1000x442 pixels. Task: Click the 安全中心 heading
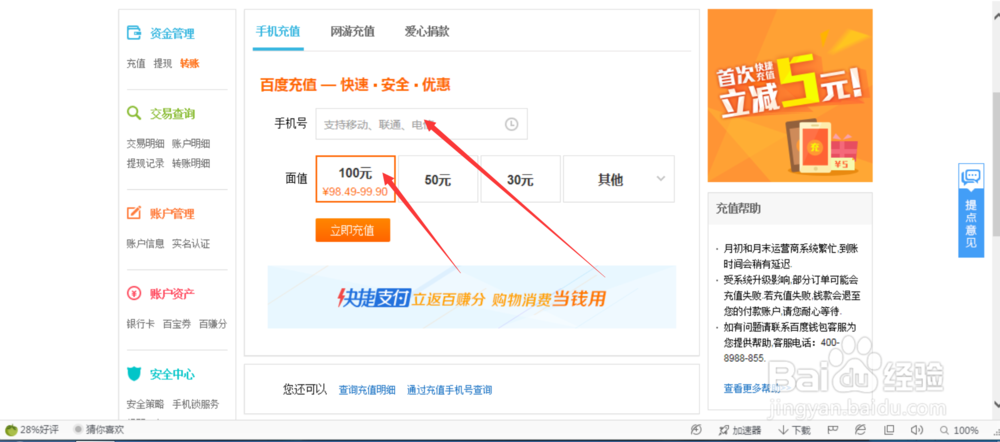coord(172,374)
